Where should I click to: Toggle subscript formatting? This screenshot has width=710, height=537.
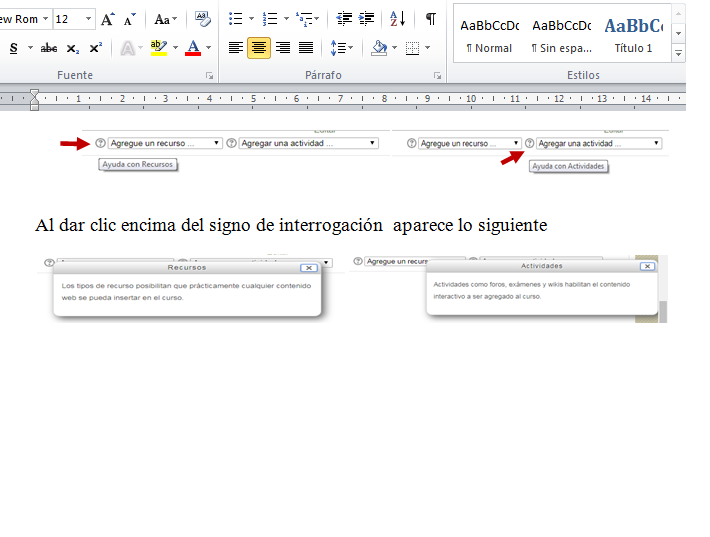tap(73, 48)
